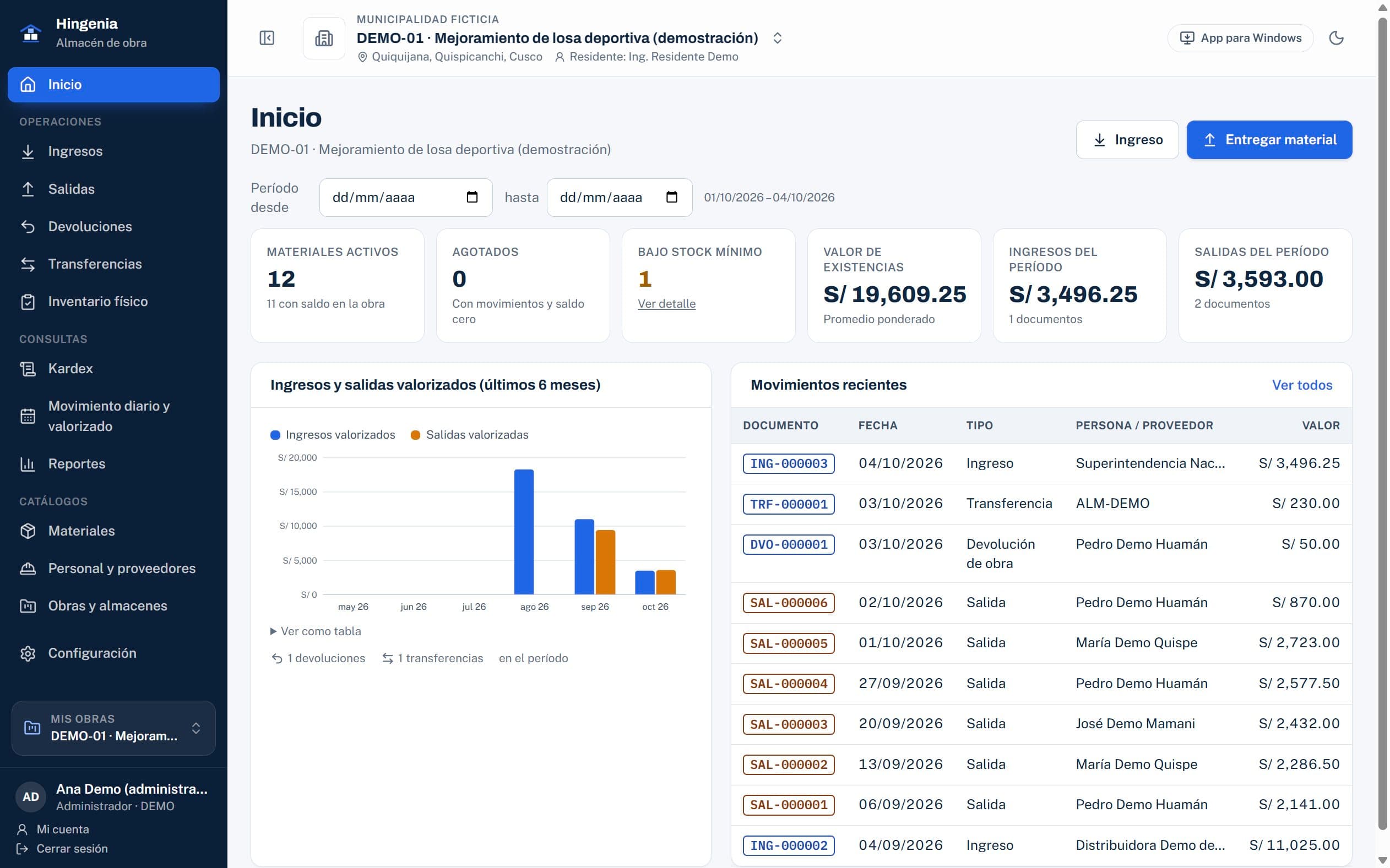Click the Reportes chart icon
This screenshot has height=868, width=1390.
click(x=28, y=464)
